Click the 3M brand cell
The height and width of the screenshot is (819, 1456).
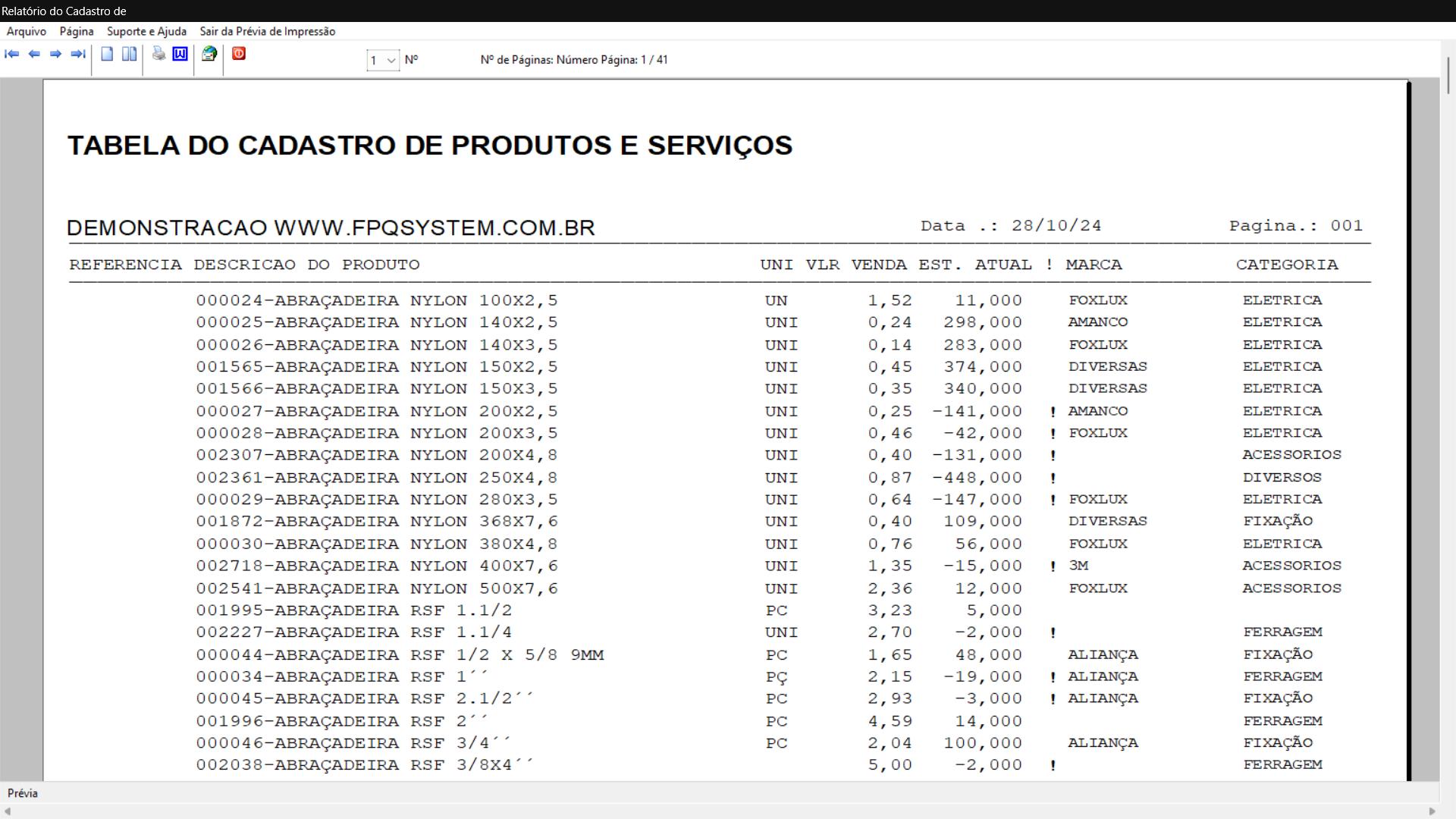pyautogui.click(x=1078, y=566)
